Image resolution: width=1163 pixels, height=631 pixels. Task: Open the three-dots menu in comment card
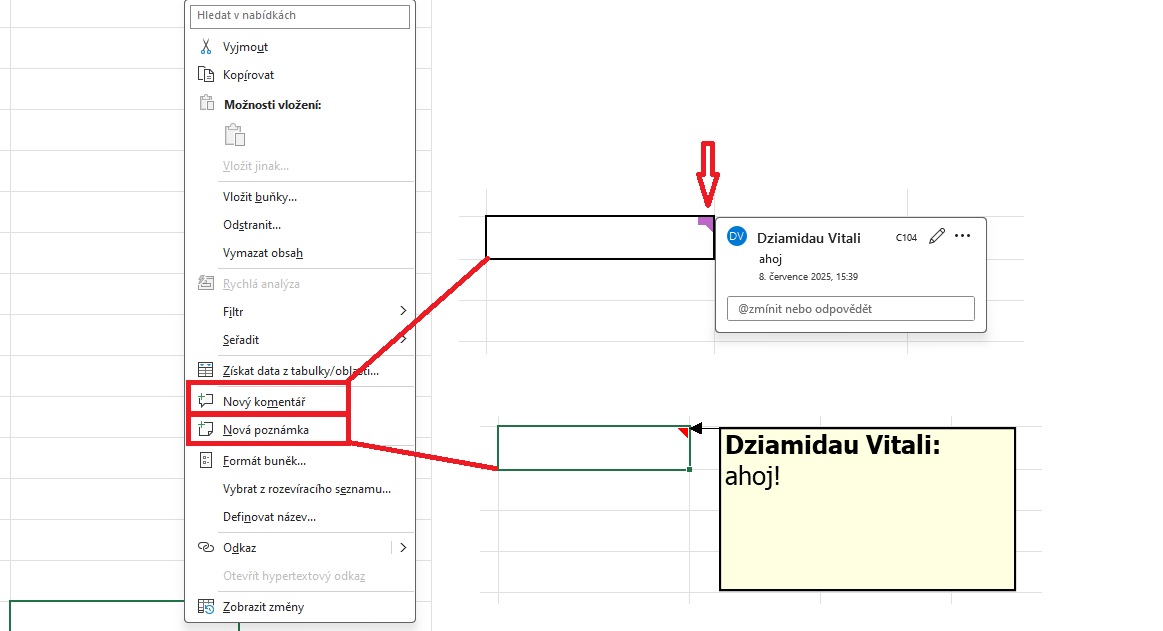(x=963, y=236)
